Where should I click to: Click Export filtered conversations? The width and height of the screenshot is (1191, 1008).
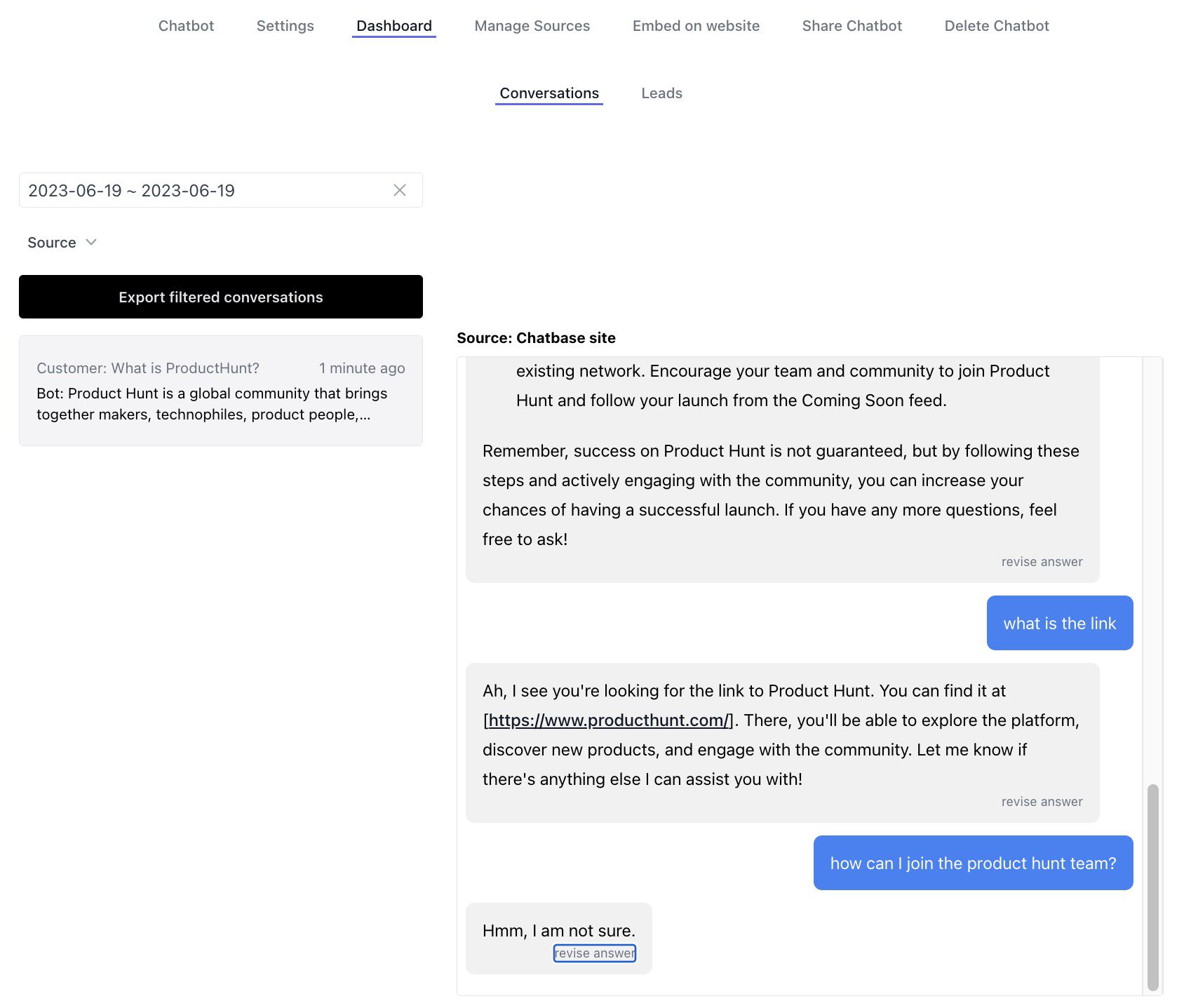point(221,297)
